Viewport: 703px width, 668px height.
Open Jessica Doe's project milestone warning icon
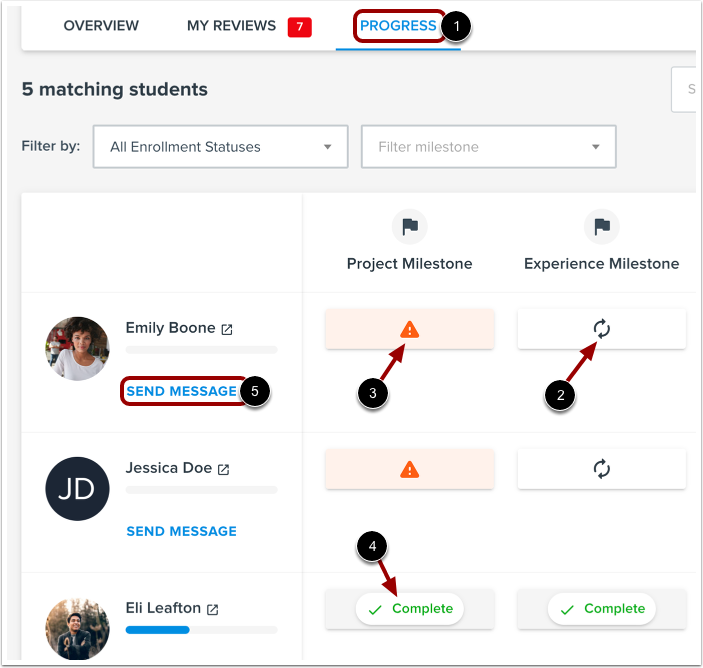[x=409, y=469]
